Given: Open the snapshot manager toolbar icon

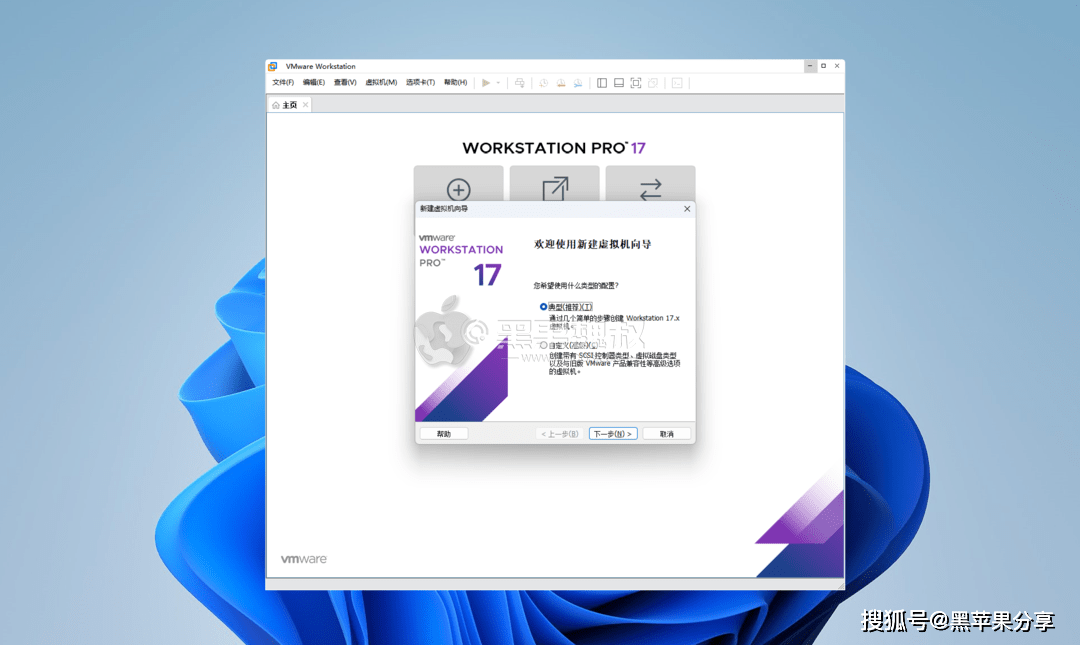Looking at the screenshot, I should tap(578, 83).
